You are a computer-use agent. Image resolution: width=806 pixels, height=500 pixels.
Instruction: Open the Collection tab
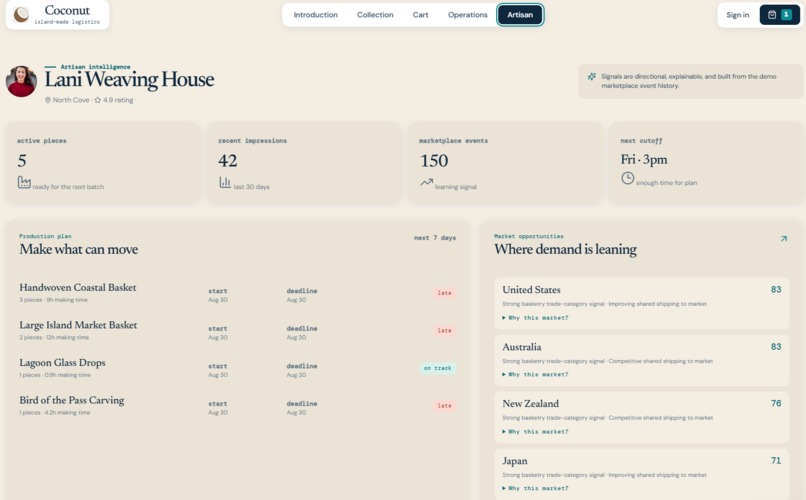(x=375, y=15)
